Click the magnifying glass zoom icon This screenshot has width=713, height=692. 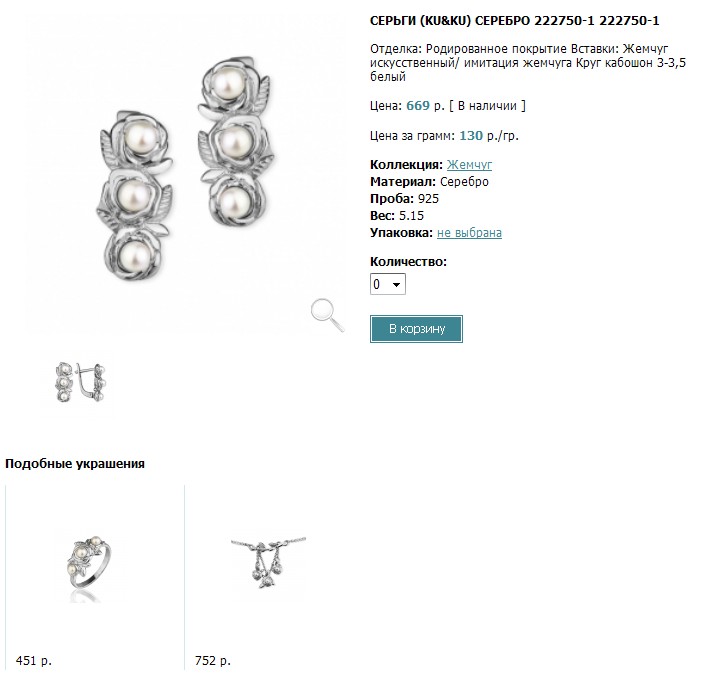click(327, 316)
